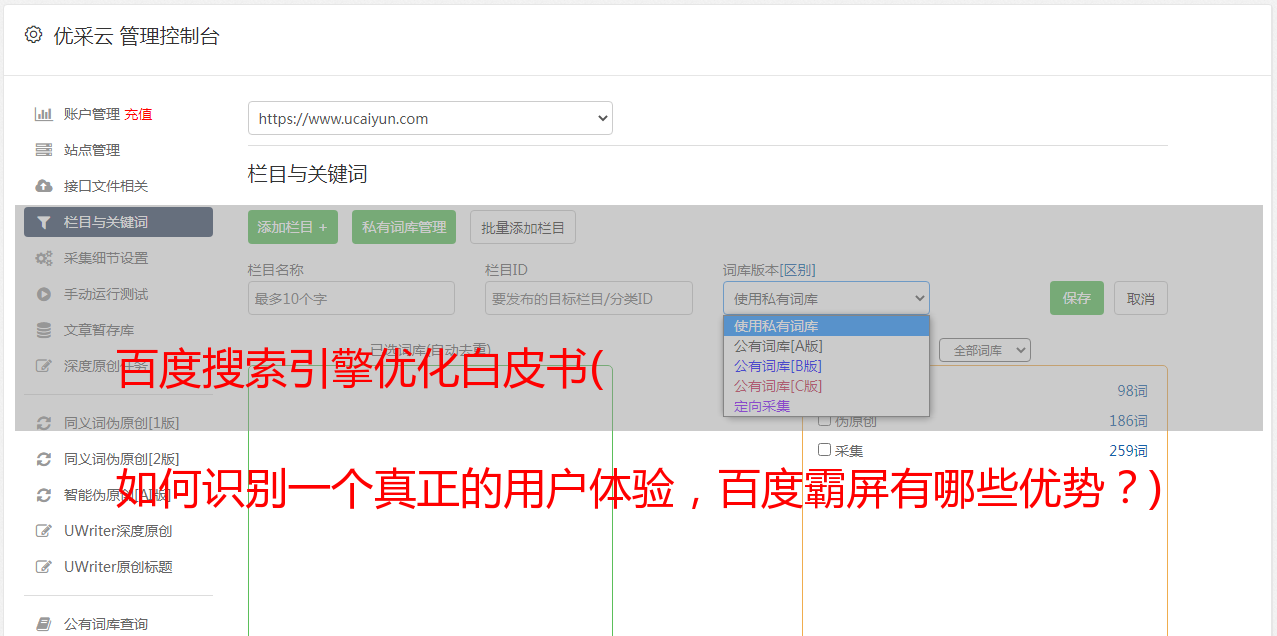Screen dimensions: 1277x636
Task: Focus the 栏目ID input field
Action: coord(589,298)
